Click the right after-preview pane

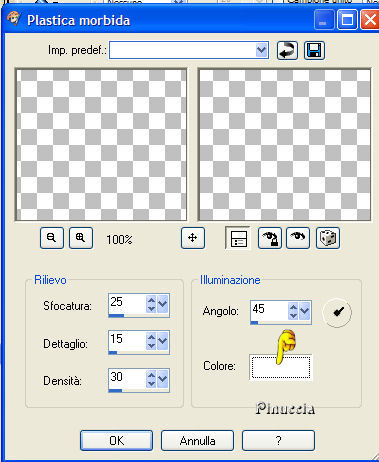tap(284, 144)
